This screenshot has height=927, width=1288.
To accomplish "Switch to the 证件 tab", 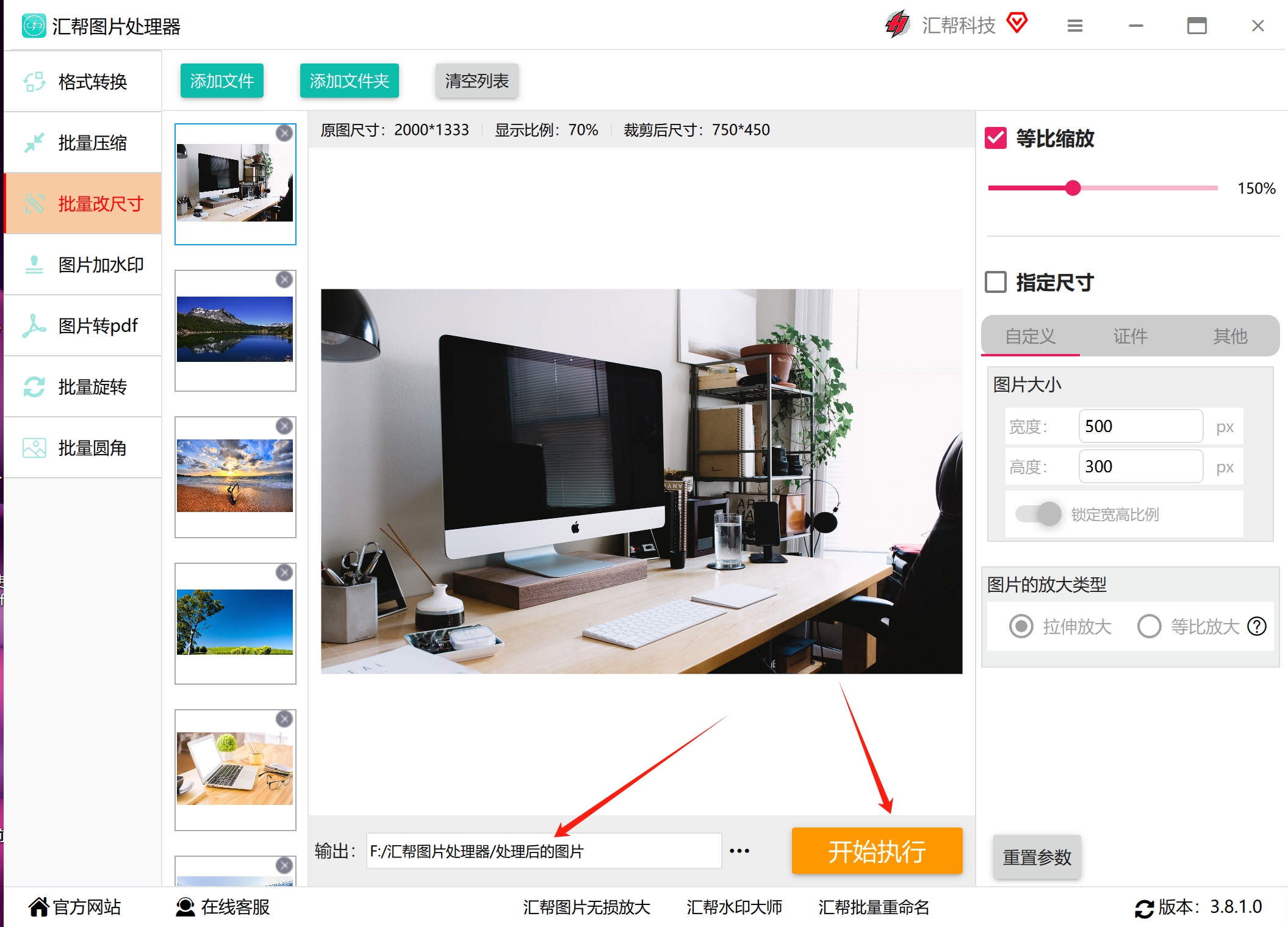I will tap(1130, 336).
